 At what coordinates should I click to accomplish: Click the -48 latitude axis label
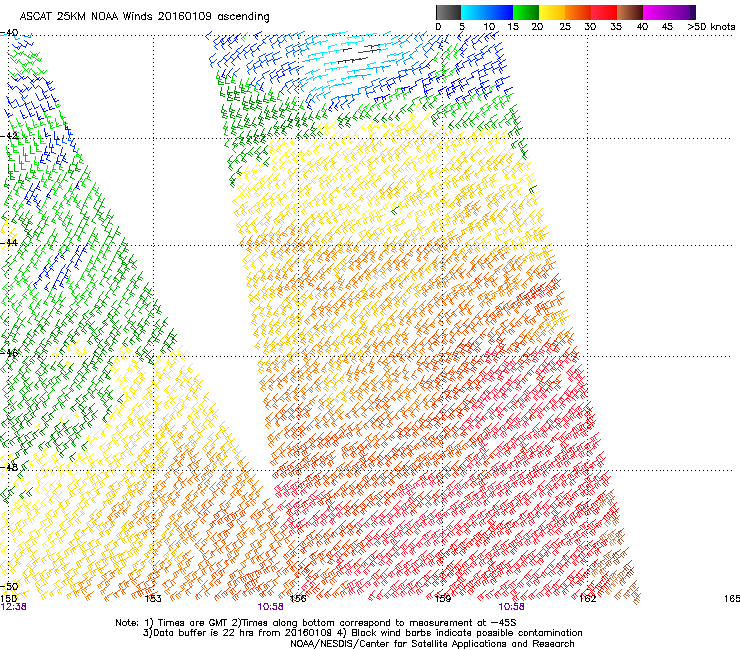pyautogui.click(x=9, y=467)
